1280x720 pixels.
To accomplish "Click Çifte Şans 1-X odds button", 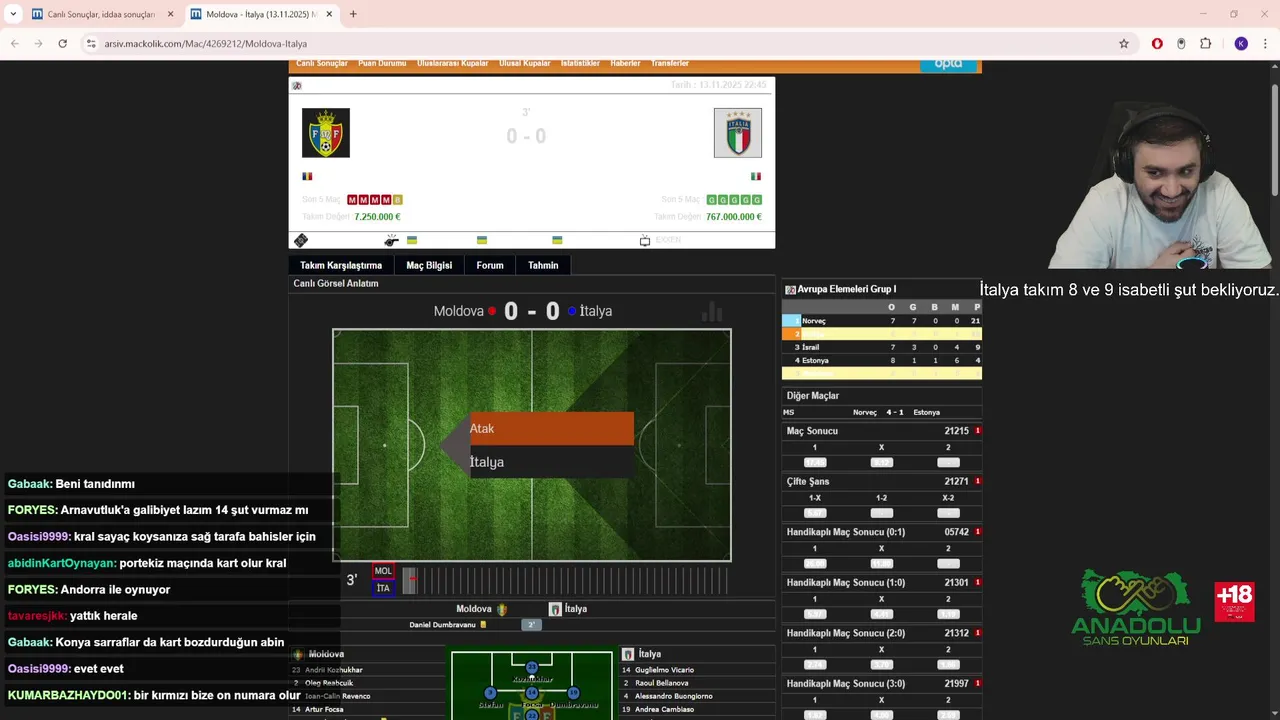I will coord(815,513).
